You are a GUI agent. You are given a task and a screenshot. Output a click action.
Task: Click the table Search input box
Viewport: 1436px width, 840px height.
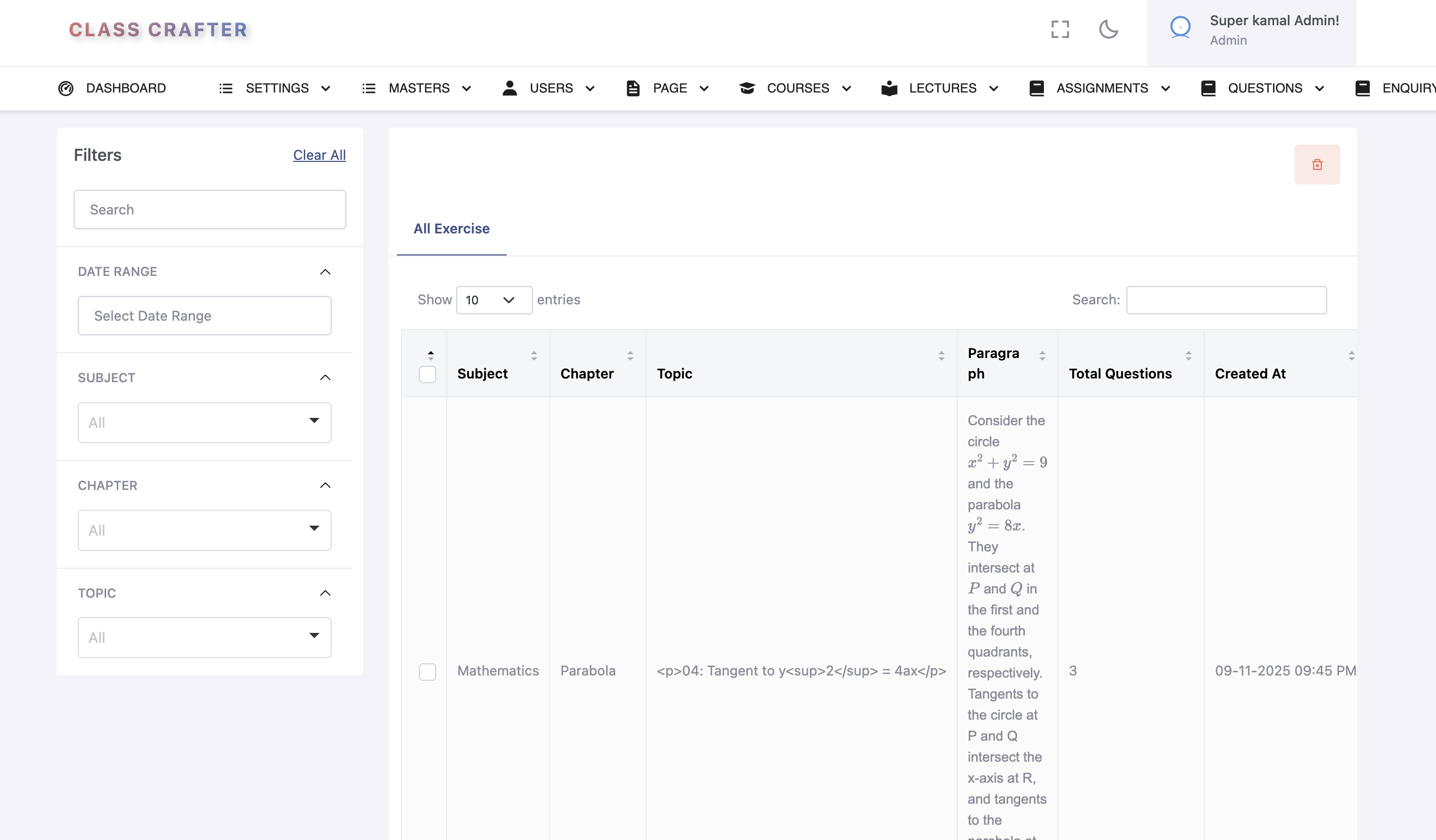tap(1226, 300)
